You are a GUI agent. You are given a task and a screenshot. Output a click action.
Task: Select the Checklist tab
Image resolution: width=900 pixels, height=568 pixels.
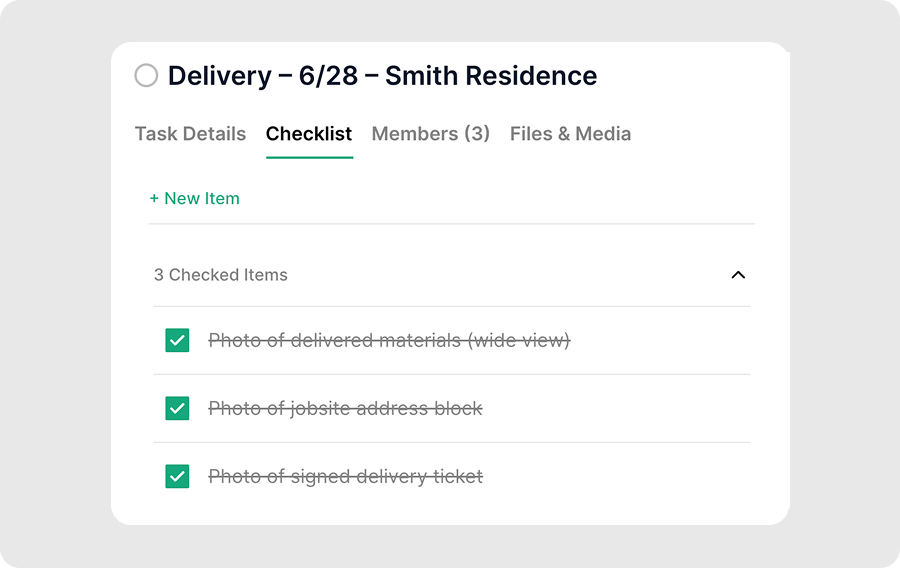309,134
